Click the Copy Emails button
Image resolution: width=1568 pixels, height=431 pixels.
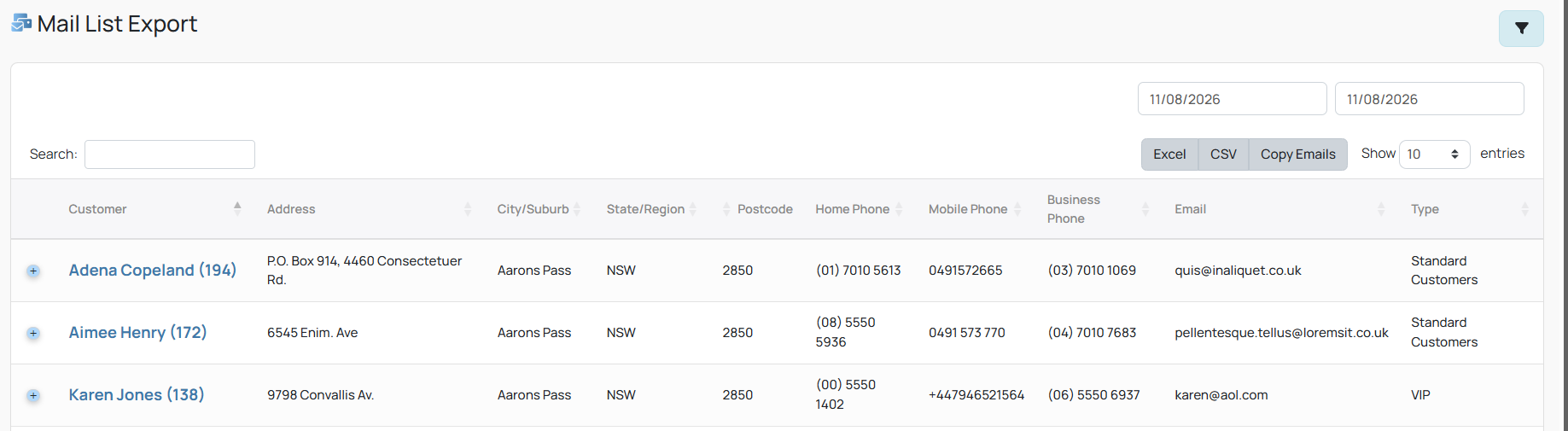1297,154
